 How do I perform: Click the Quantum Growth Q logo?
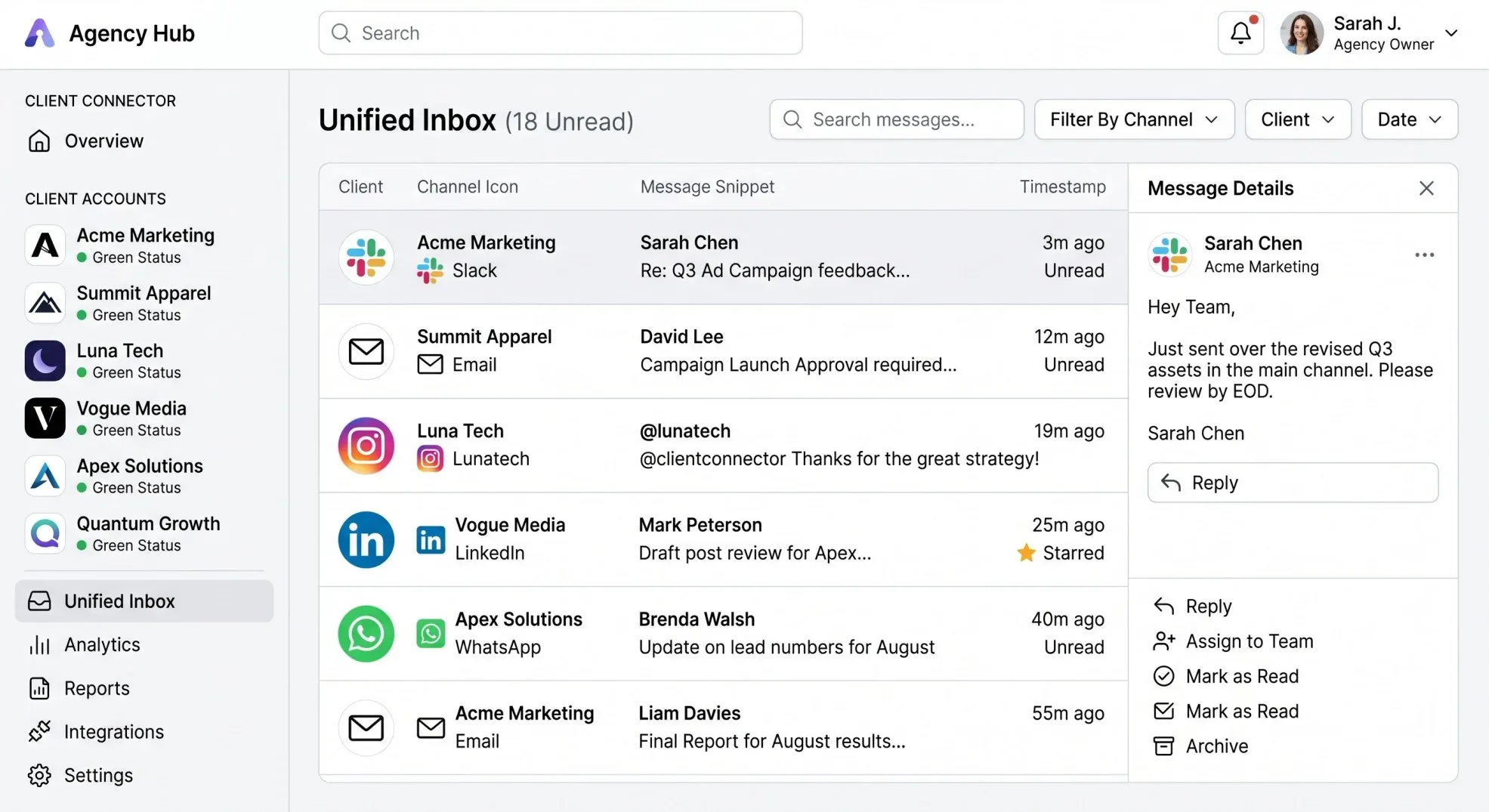click(45, 533)
